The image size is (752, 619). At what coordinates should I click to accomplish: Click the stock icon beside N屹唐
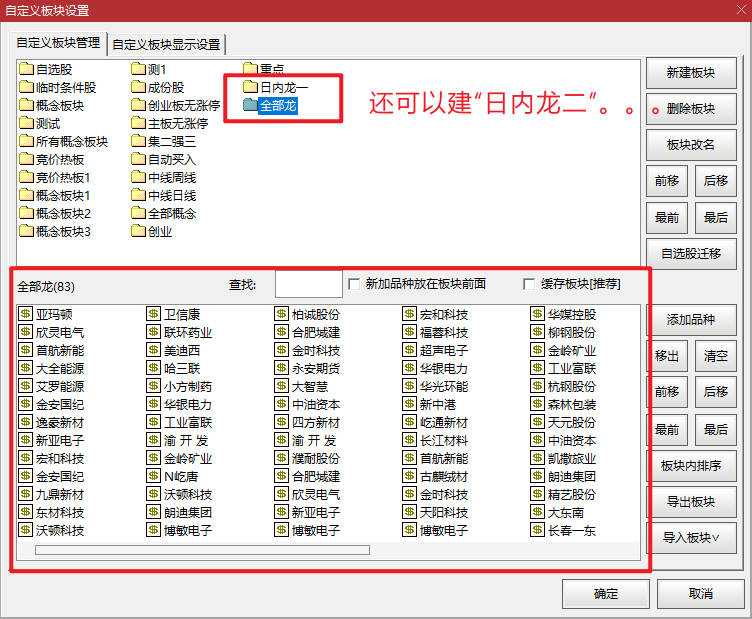click(153, 476)
